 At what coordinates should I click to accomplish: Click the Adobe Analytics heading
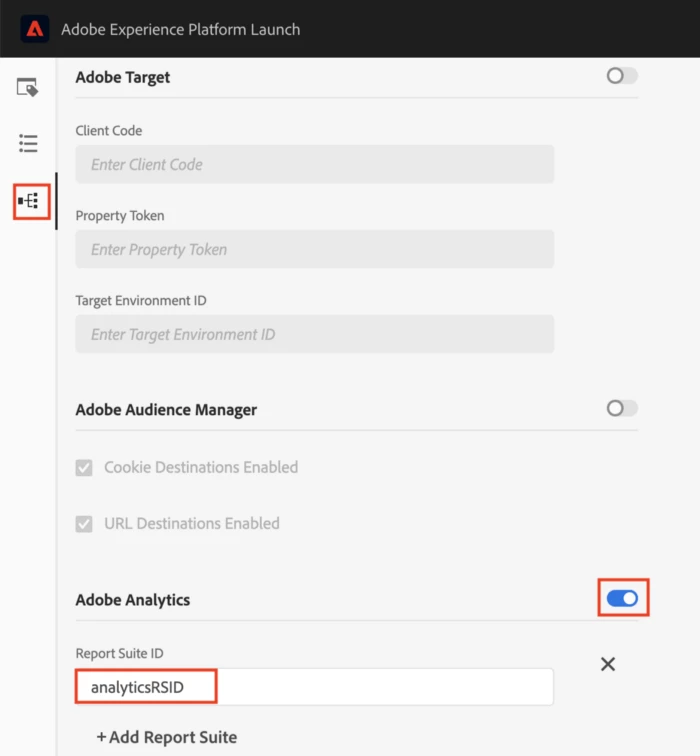[133, 600]
